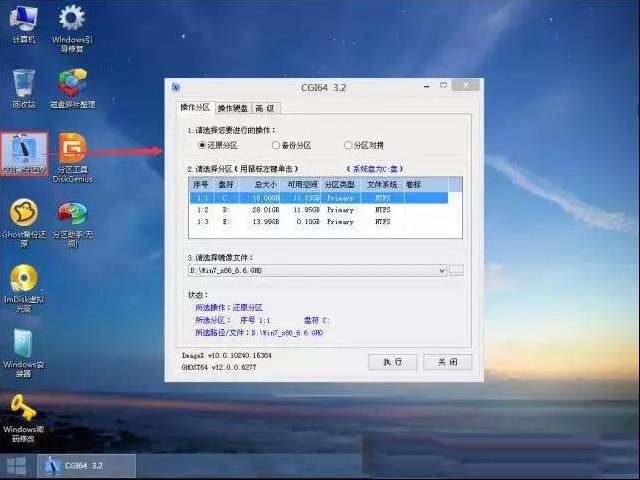Minimize the CGI64 window
The image size is (640, 480).
(x=427, y=87)
